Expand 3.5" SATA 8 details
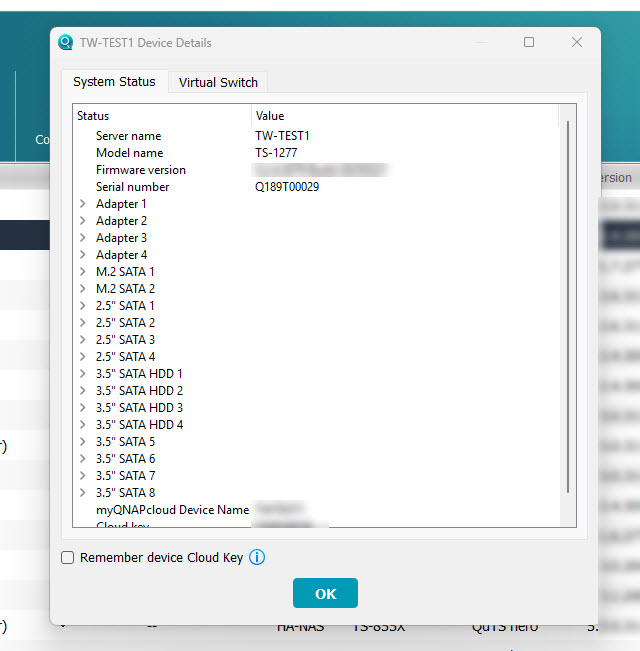Viewport: 640px width, 651px height. click(83, 493)
